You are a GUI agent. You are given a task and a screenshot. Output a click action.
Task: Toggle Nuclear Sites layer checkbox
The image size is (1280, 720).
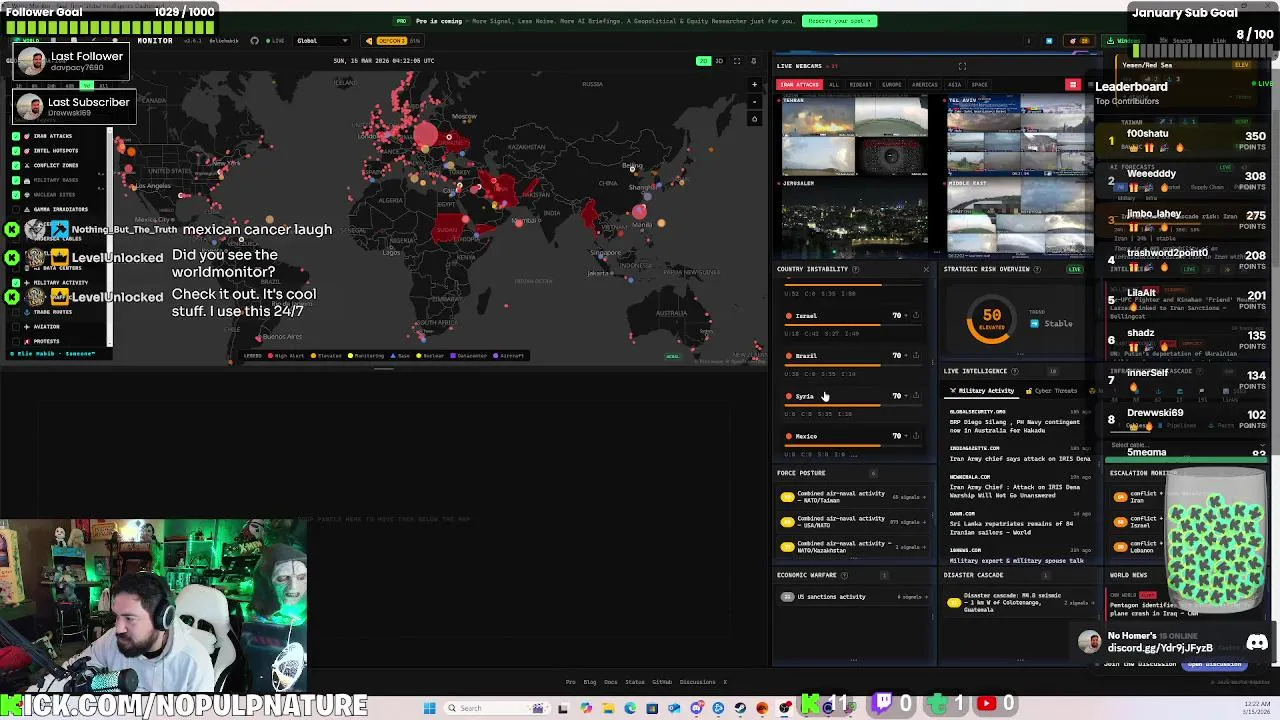pos(15,194)
